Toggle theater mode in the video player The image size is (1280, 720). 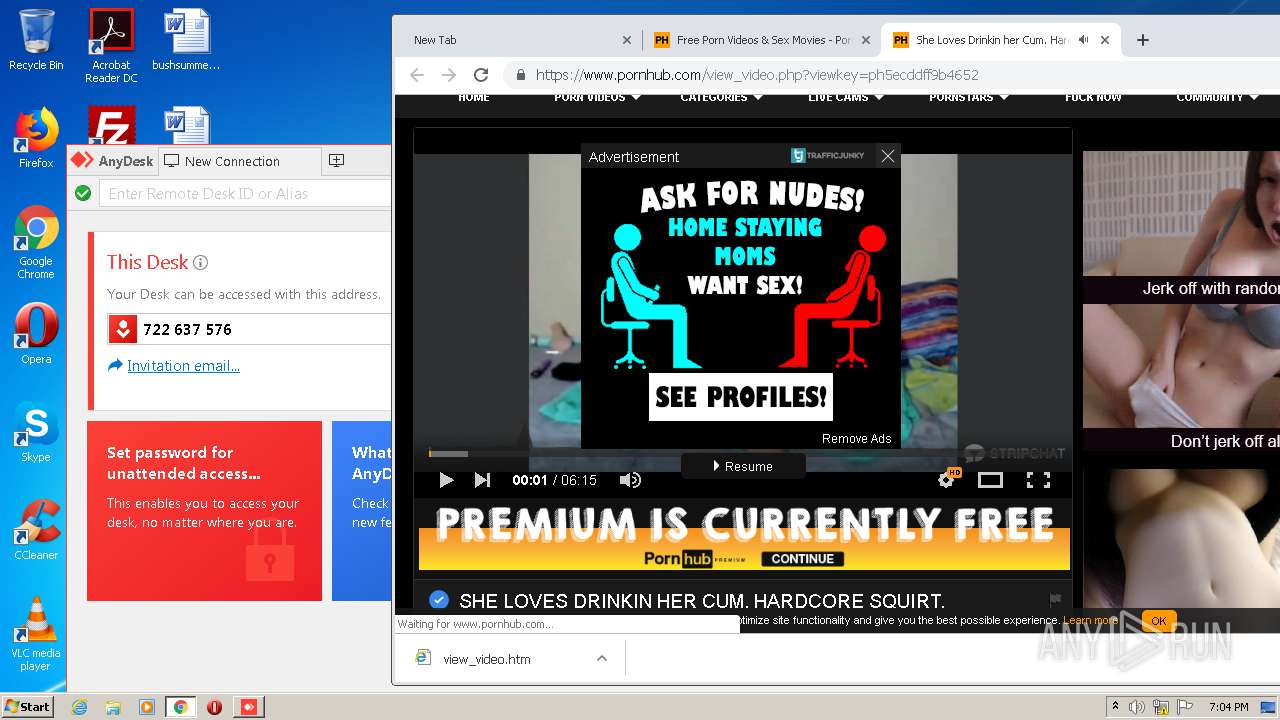990,480
